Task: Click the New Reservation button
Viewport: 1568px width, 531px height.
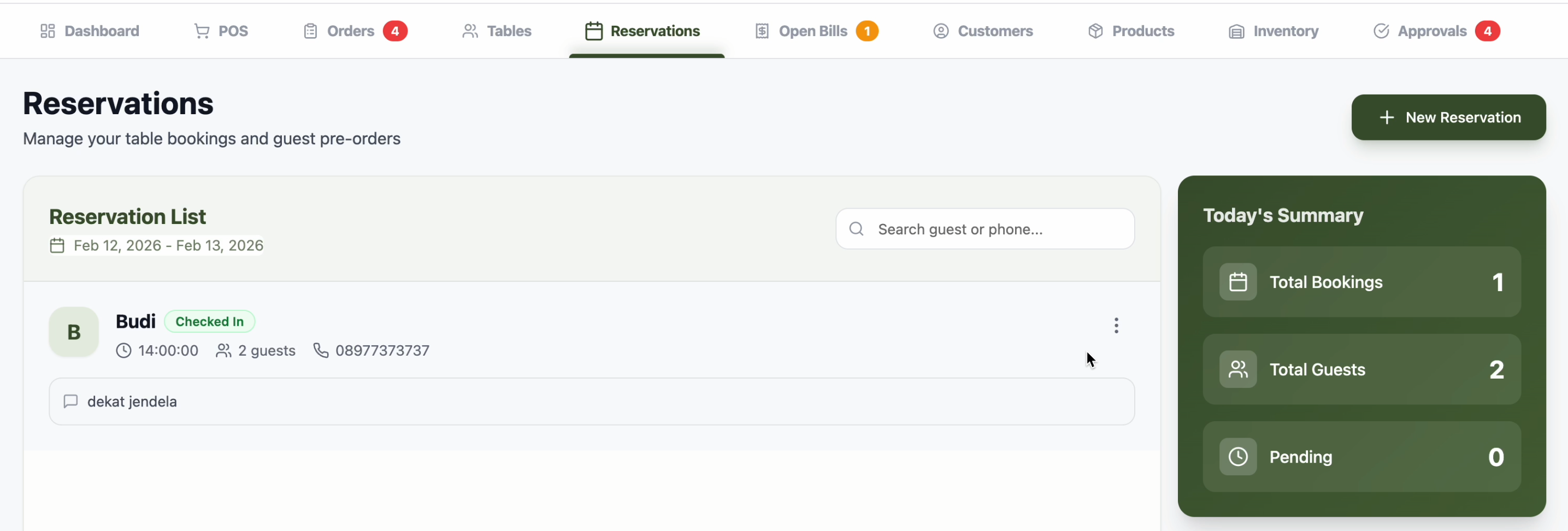Action: [1448, 117]
